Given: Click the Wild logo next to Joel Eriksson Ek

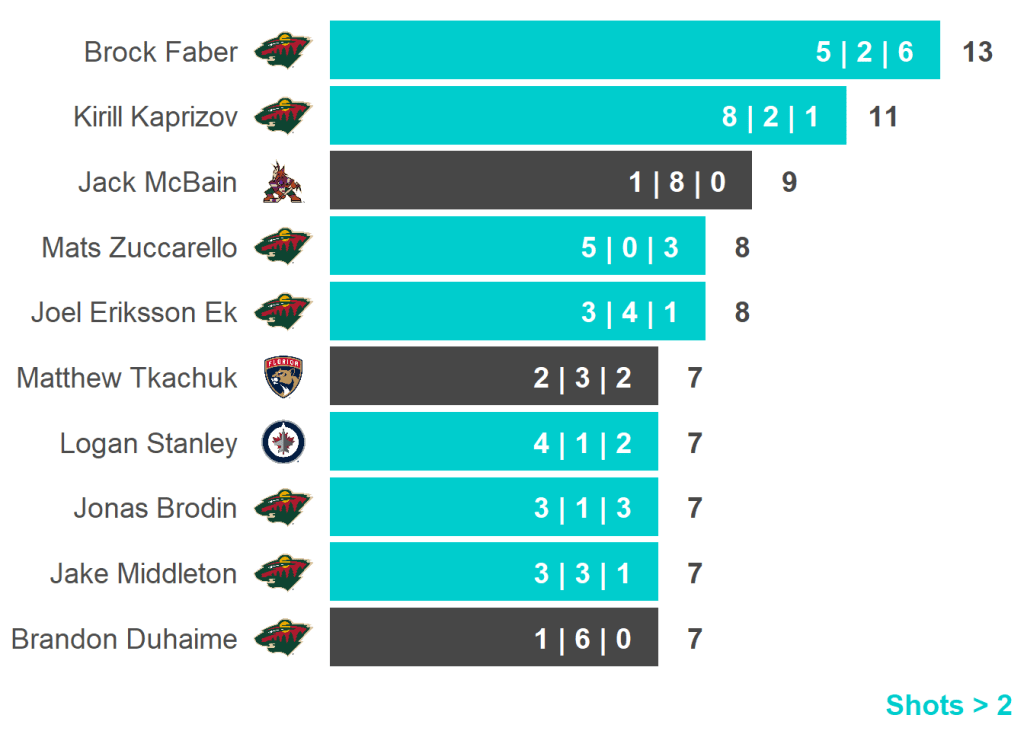Looking at the screenshot, I should click(x=283, y=311).
